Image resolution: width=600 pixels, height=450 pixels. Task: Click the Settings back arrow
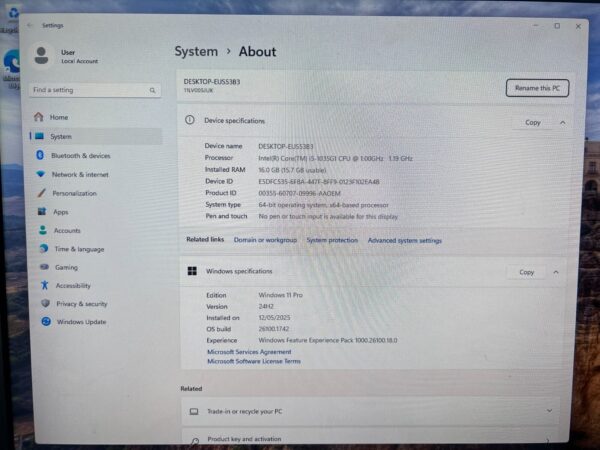click(x=30, y=25)
